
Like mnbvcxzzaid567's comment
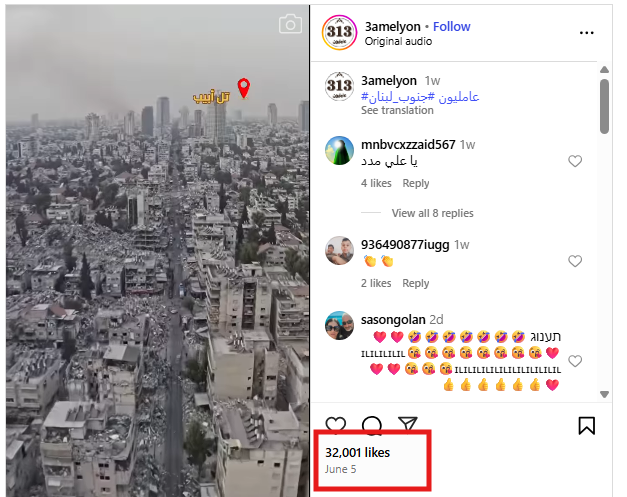[575, 161]
